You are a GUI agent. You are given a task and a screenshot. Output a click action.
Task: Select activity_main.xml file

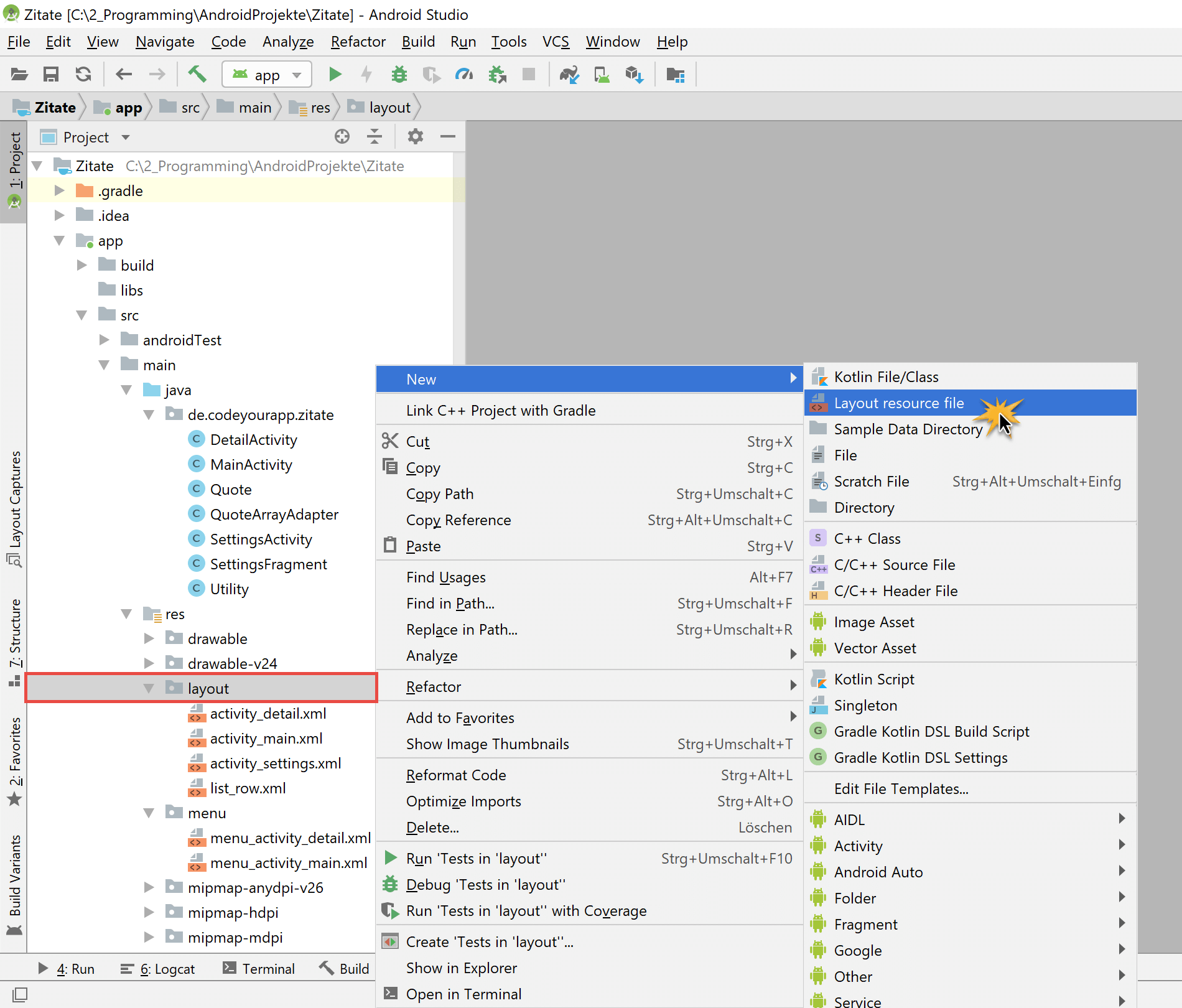266,738
